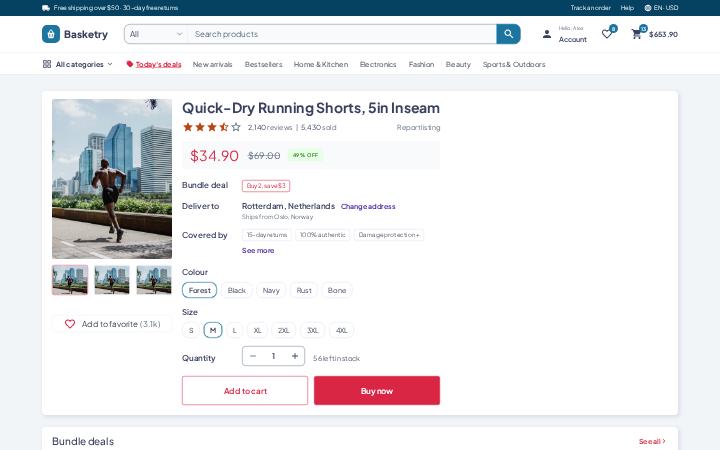This screenshot has width=720, height=450.
Task: Open the account person icon
Action: point(547,34)
